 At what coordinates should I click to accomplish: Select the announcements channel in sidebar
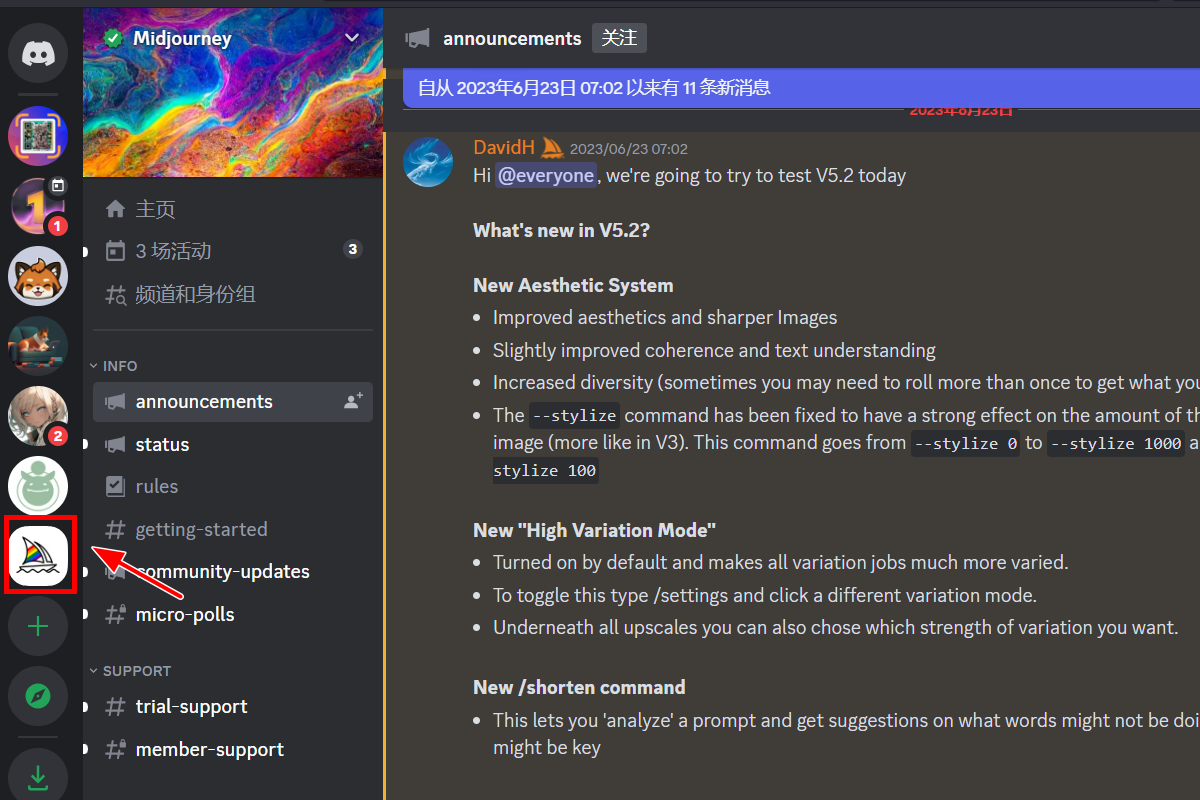click(x=233, y=401)
